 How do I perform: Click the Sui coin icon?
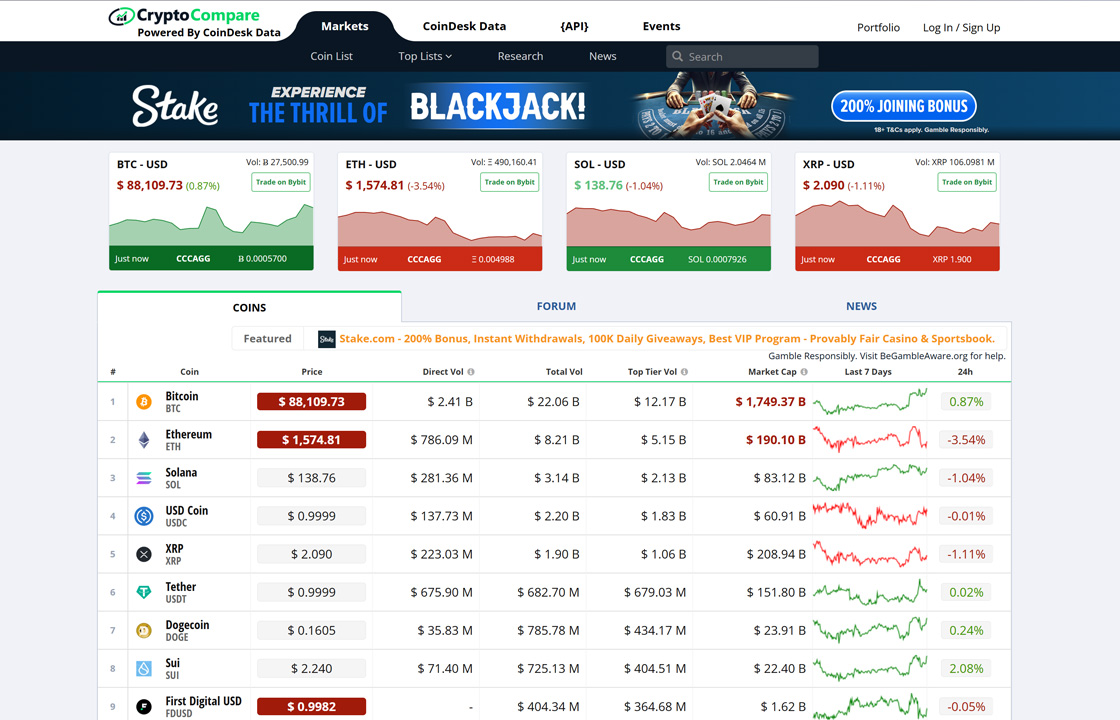click(x=144, y=669)
